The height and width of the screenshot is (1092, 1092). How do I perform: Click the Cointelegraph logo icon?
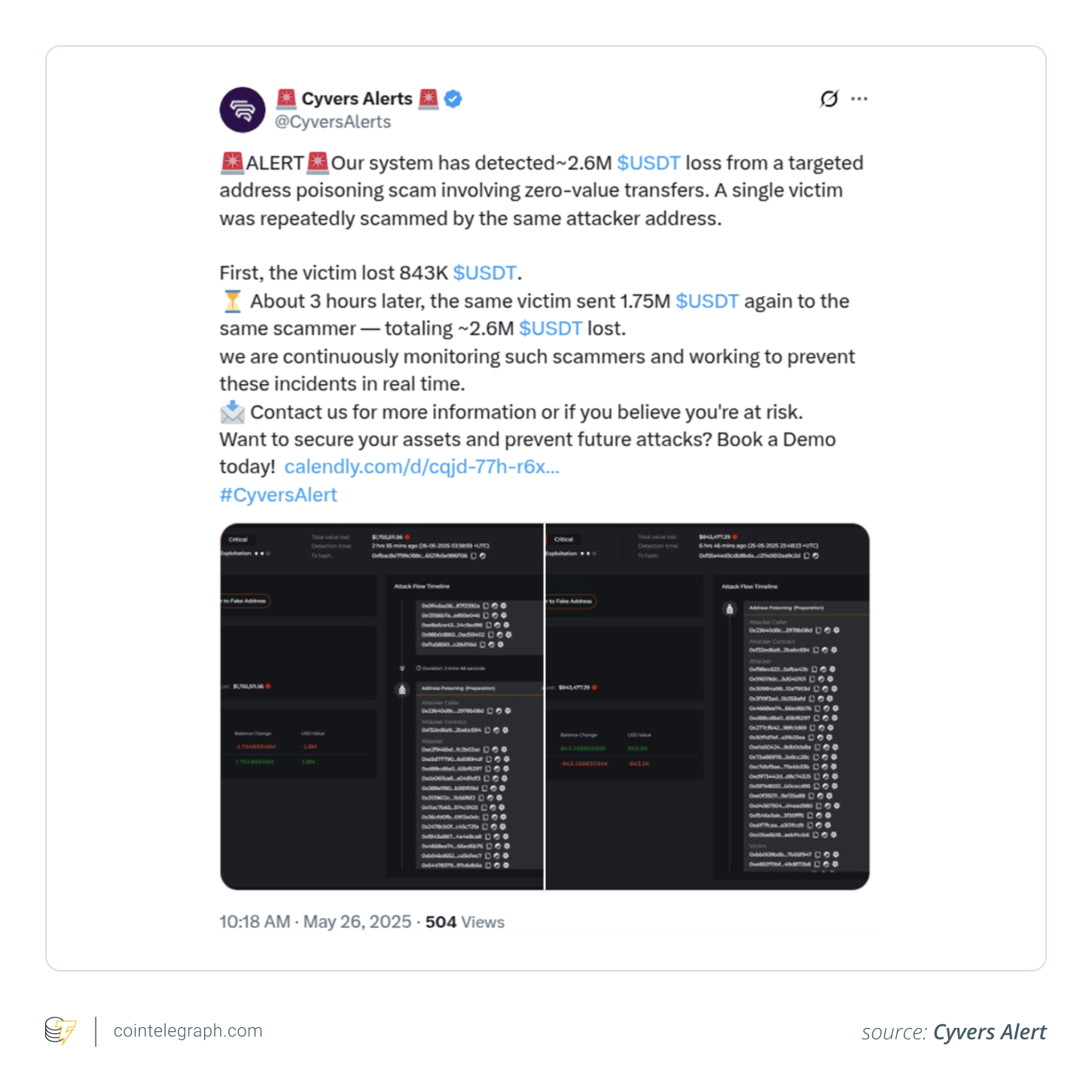point(60,1031)
